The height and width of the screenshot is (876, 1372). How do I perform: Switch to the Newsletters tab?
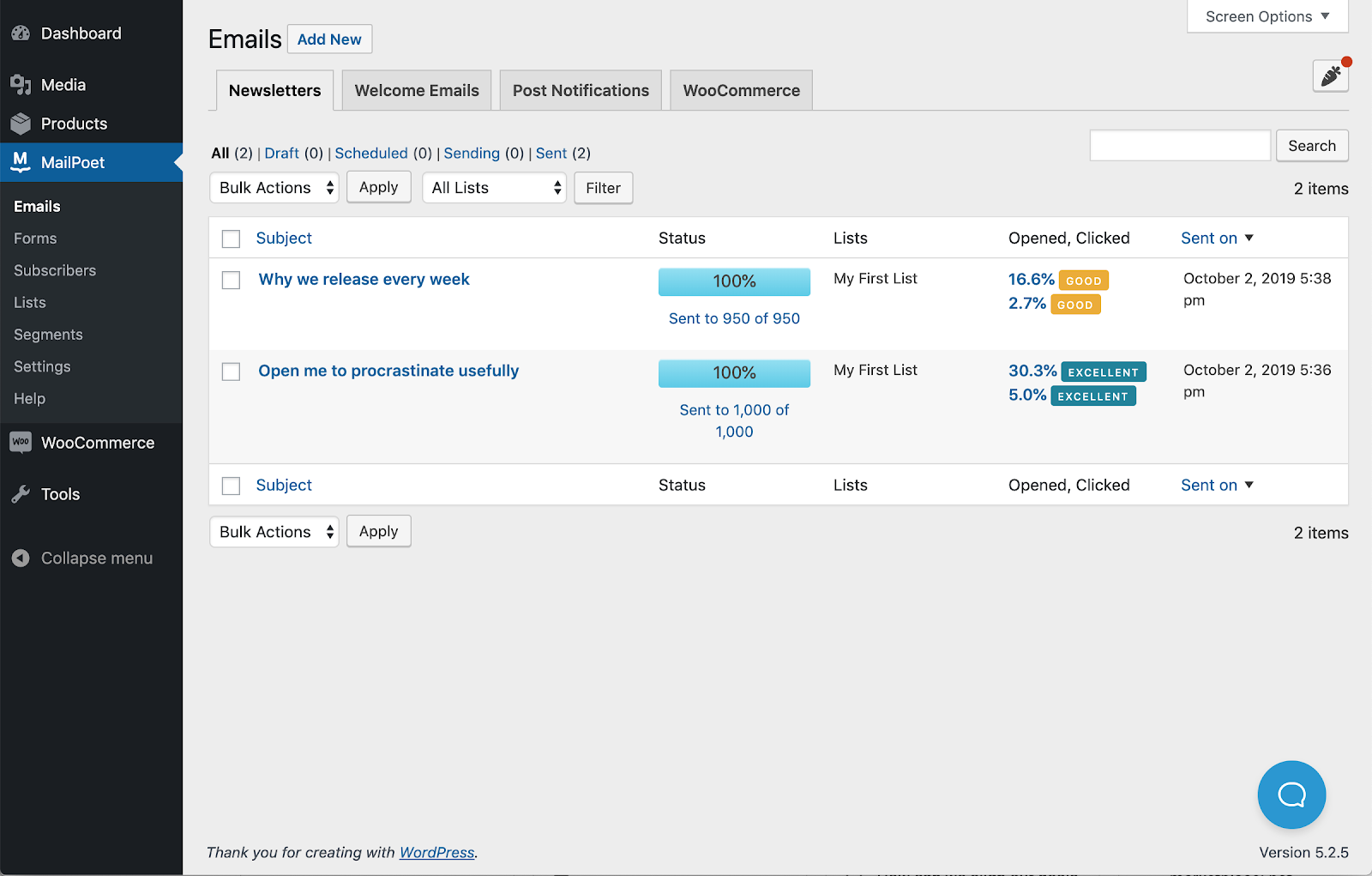(274, 90)
